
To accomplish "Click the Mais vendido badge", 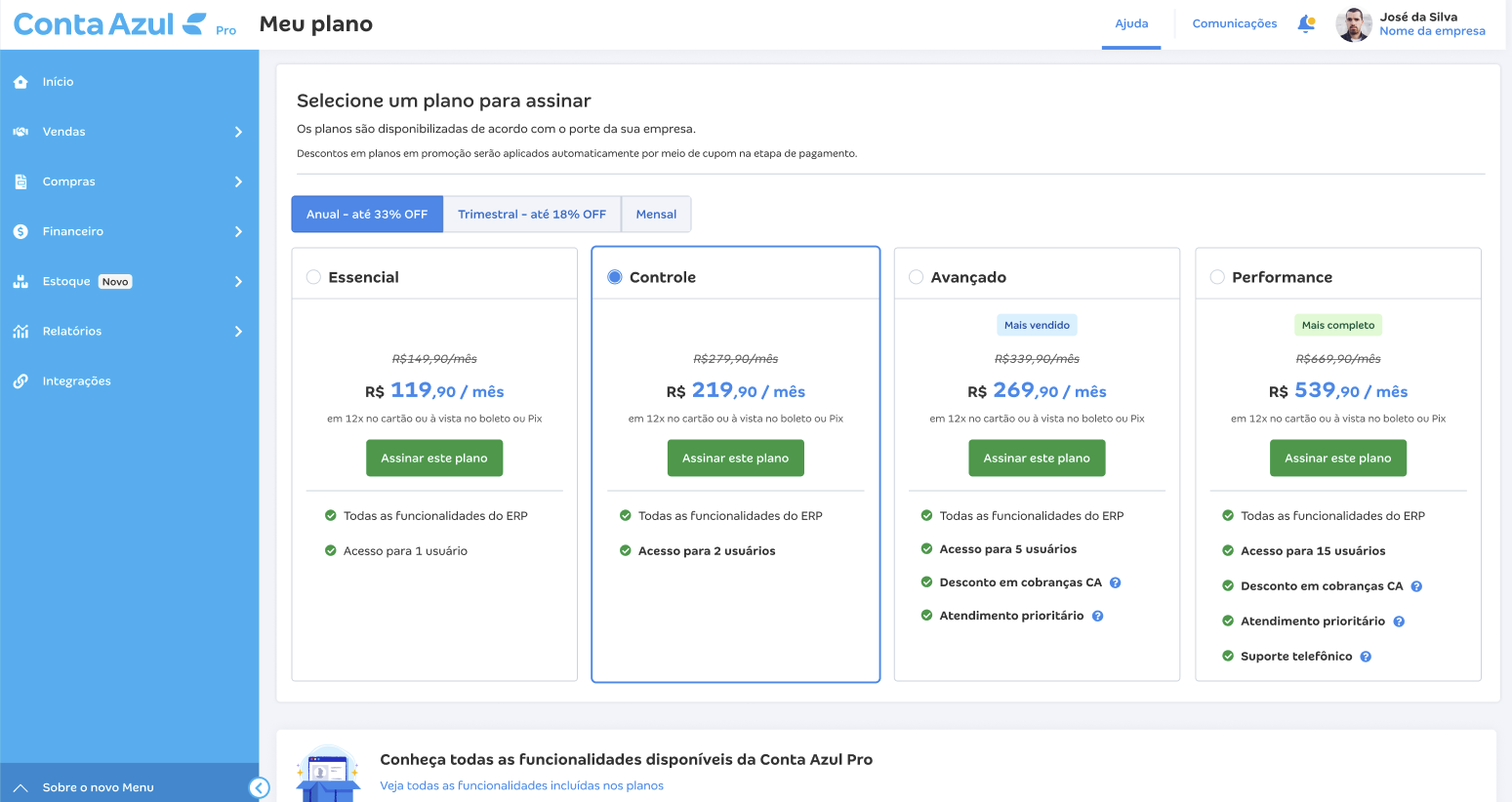I will point(1037,325).
